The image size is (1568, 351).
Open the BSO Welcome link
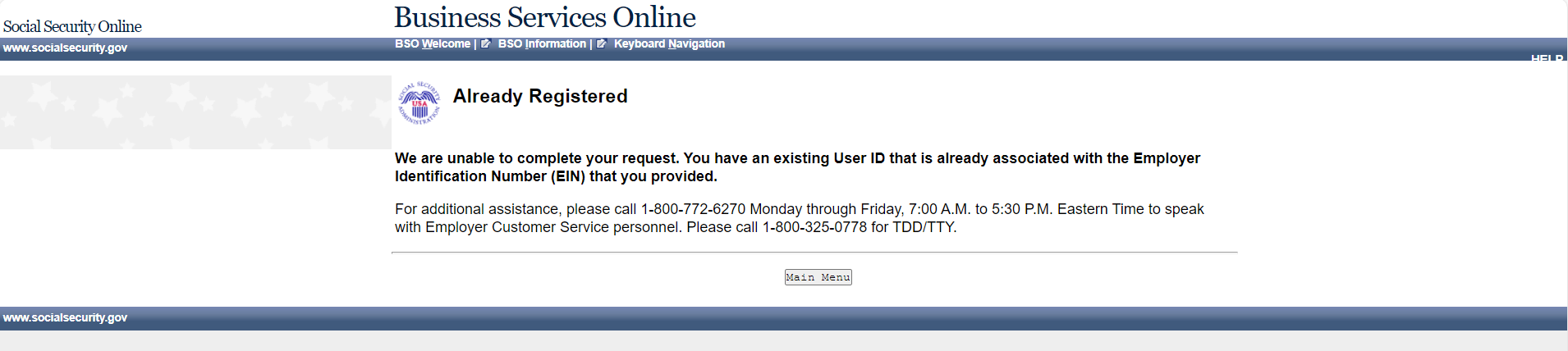tap(433, 43)
